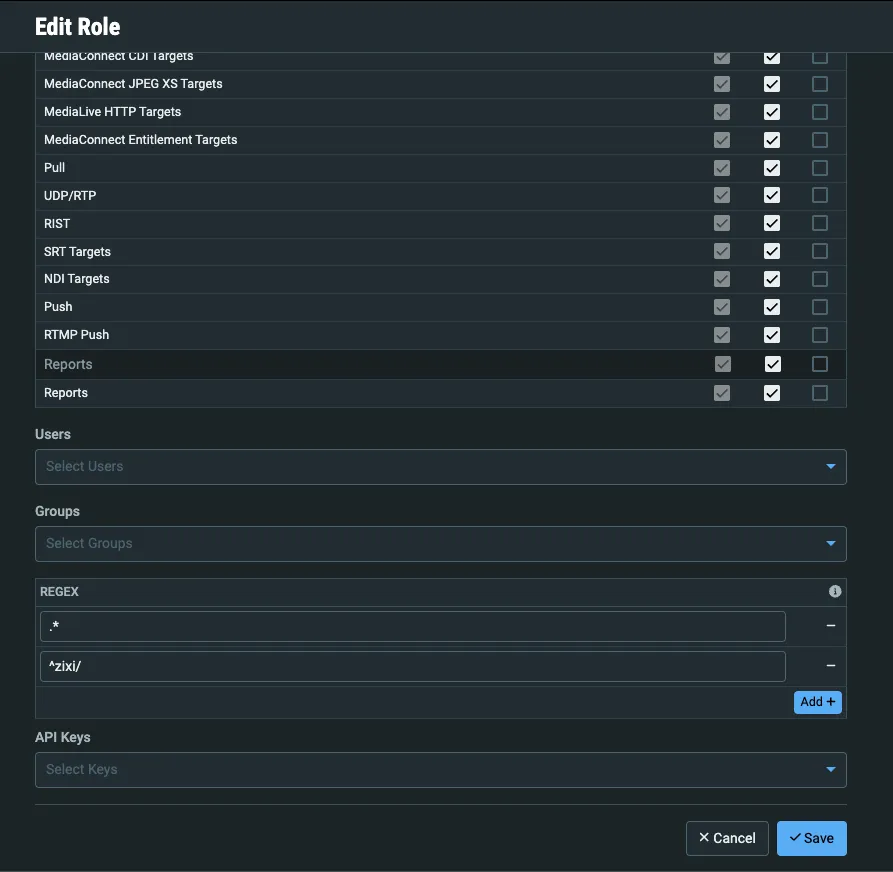Click the greyed checkbox for NDI Targets
The width and height of the screenshot is (893, 872).
722,279
